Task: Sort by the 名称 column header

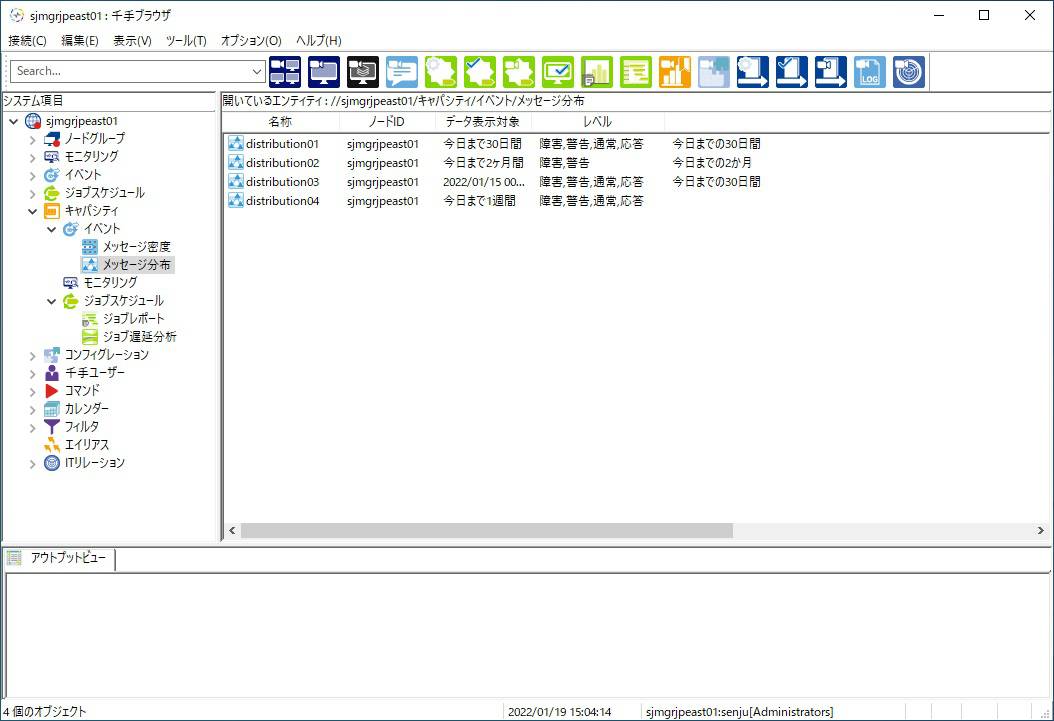Action: pyautogui.click(x=280, y=122)
